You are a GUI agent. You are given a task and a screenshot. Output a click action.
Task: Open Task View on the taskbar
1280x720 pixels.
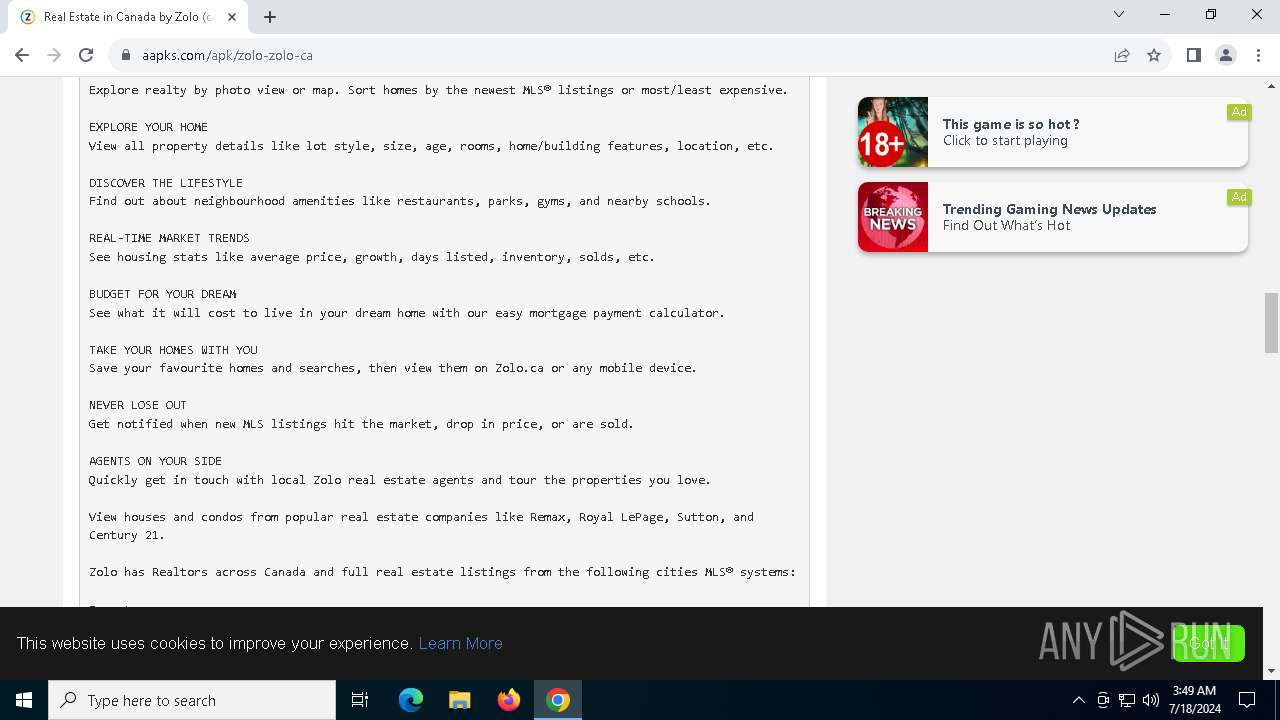point(360,700)
